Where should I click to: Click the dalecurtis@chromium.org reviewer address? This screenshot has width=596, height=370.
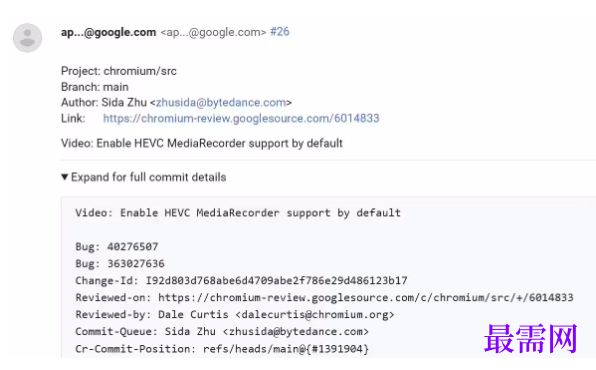click(x=315, y=314)
